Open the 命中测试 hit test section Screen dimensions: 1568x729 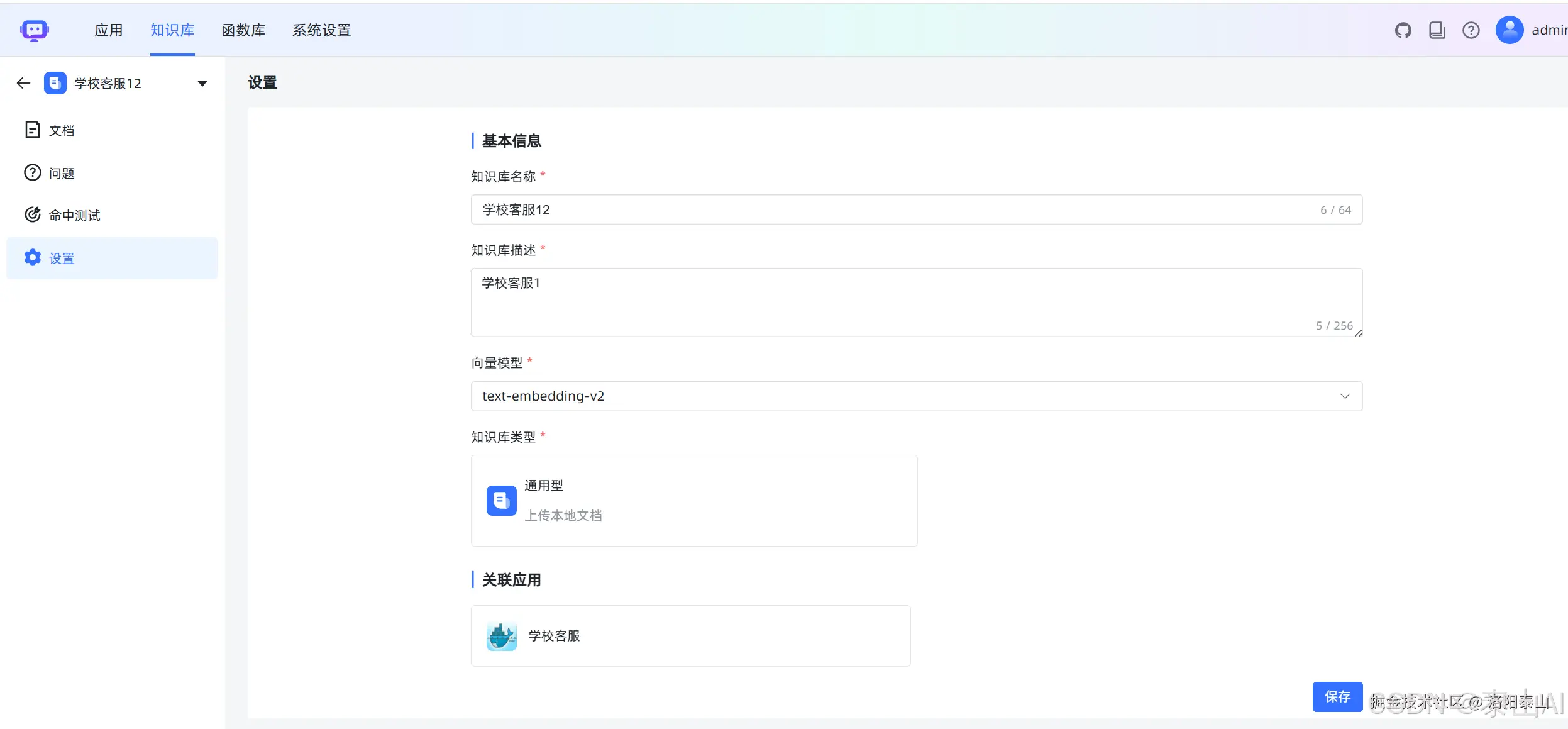(74, 215)
